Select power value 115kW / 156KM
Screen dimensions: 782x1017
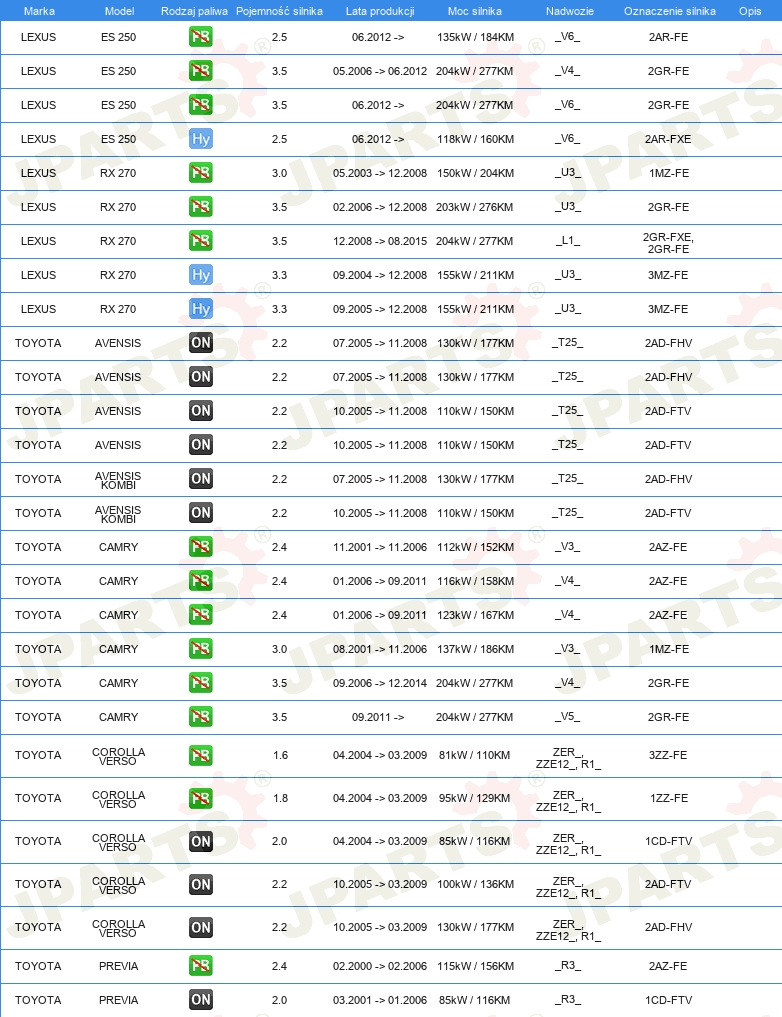tap(475, 966)
